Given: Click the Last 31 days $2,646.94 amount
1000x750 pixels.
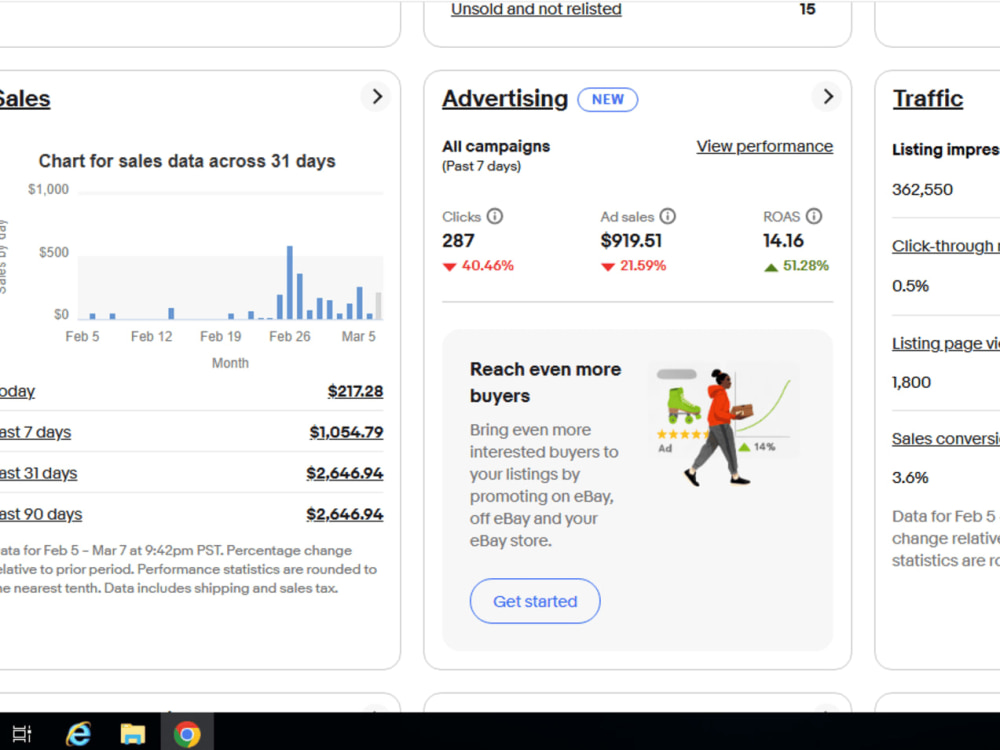Looking at the screenshot, I should [344, 473].
